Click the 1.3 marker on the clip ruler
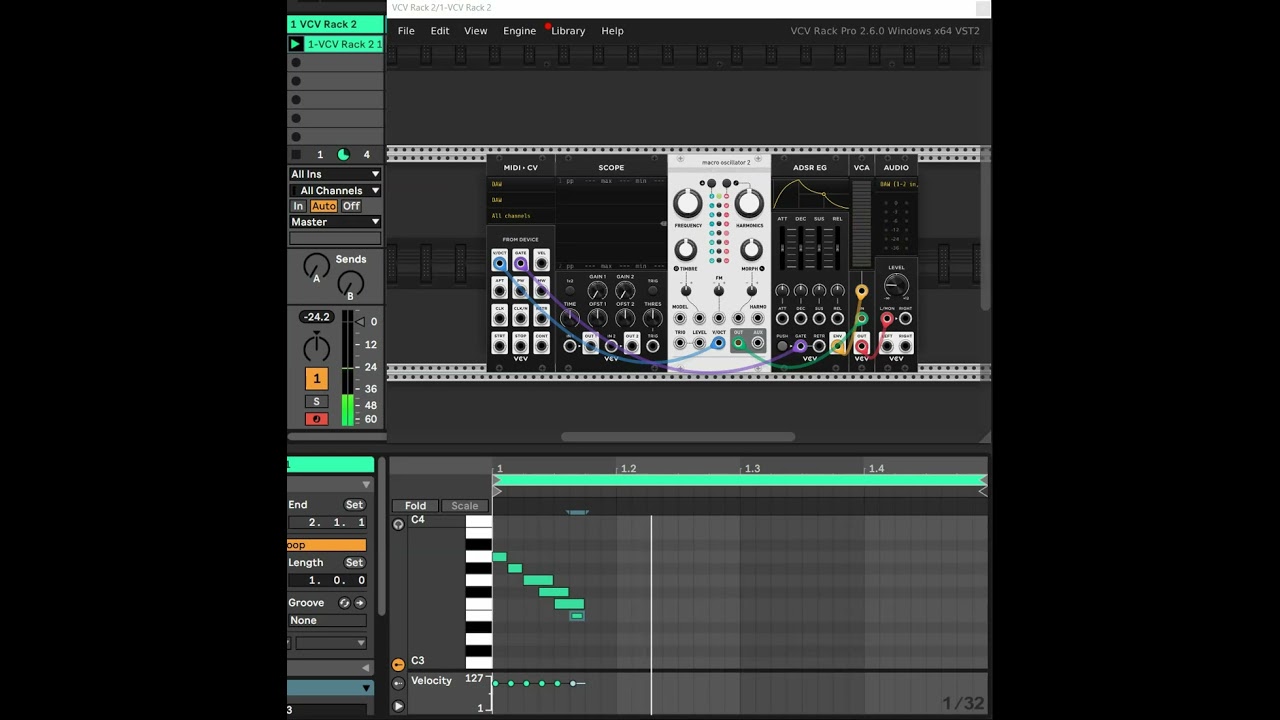The width and height of the screenshot is (1280, 720). click(752, 468)
